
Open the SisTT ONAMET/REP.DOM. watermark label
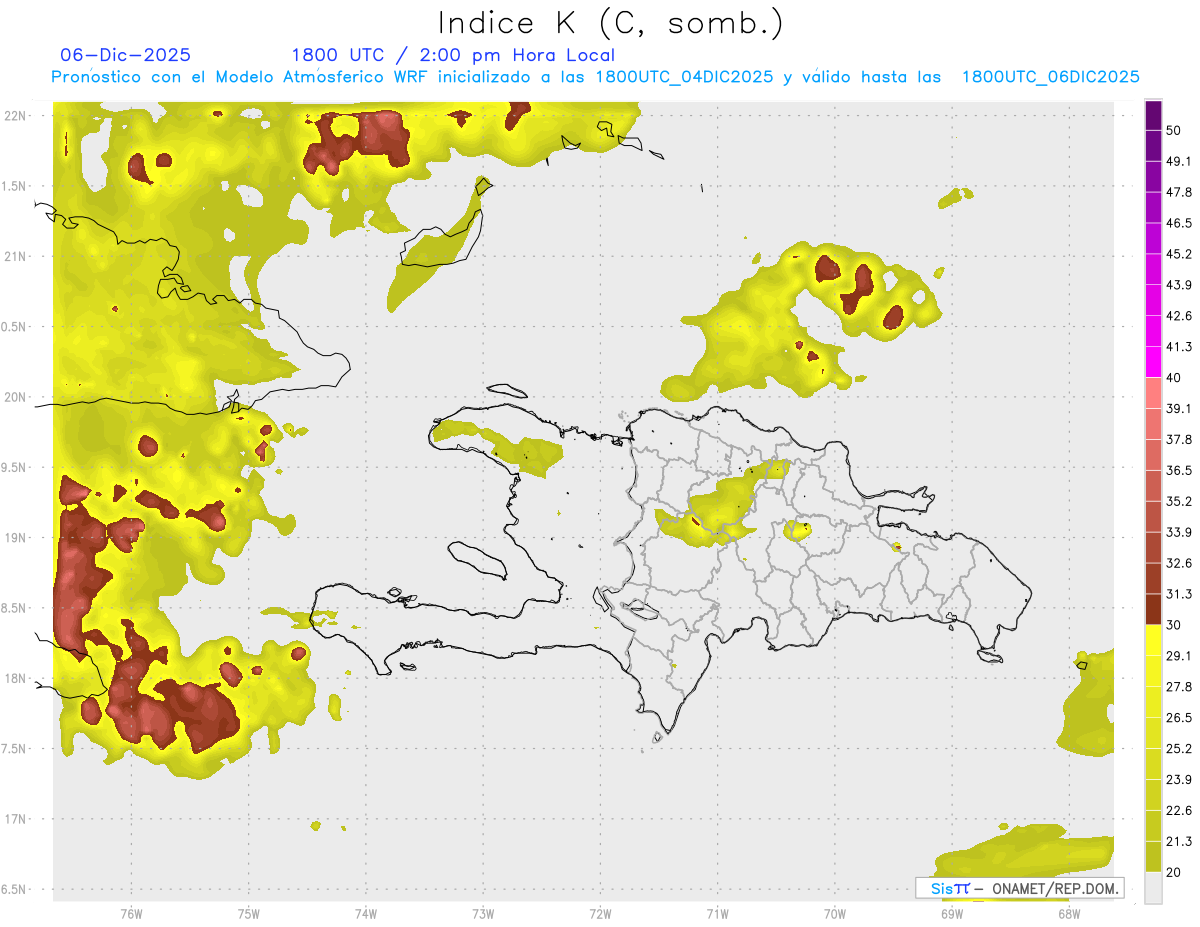[x=1019, y=888]
